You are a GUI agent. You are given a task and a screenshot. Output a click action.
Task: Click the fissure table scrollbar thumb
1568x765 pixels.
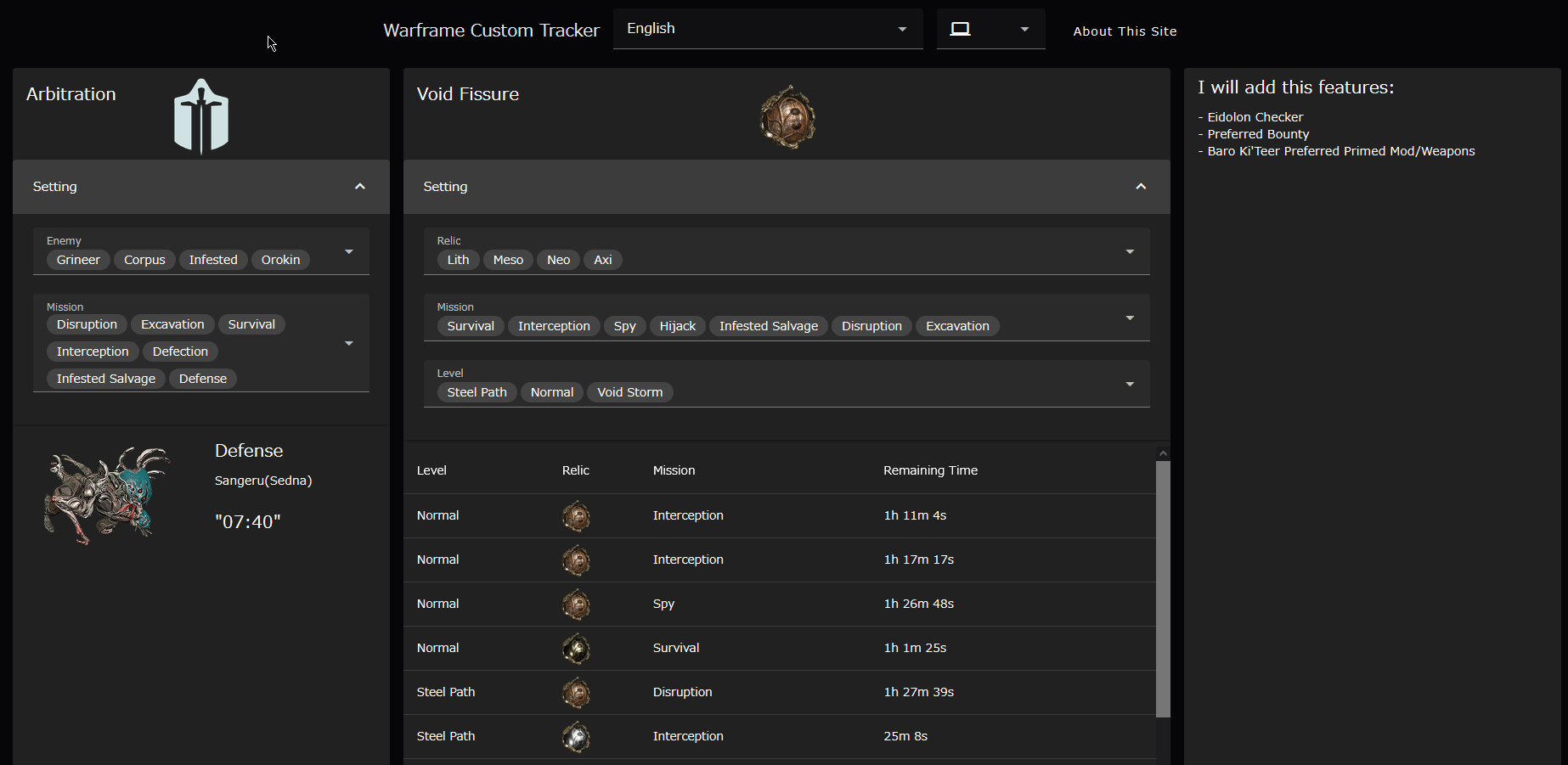1163,589
